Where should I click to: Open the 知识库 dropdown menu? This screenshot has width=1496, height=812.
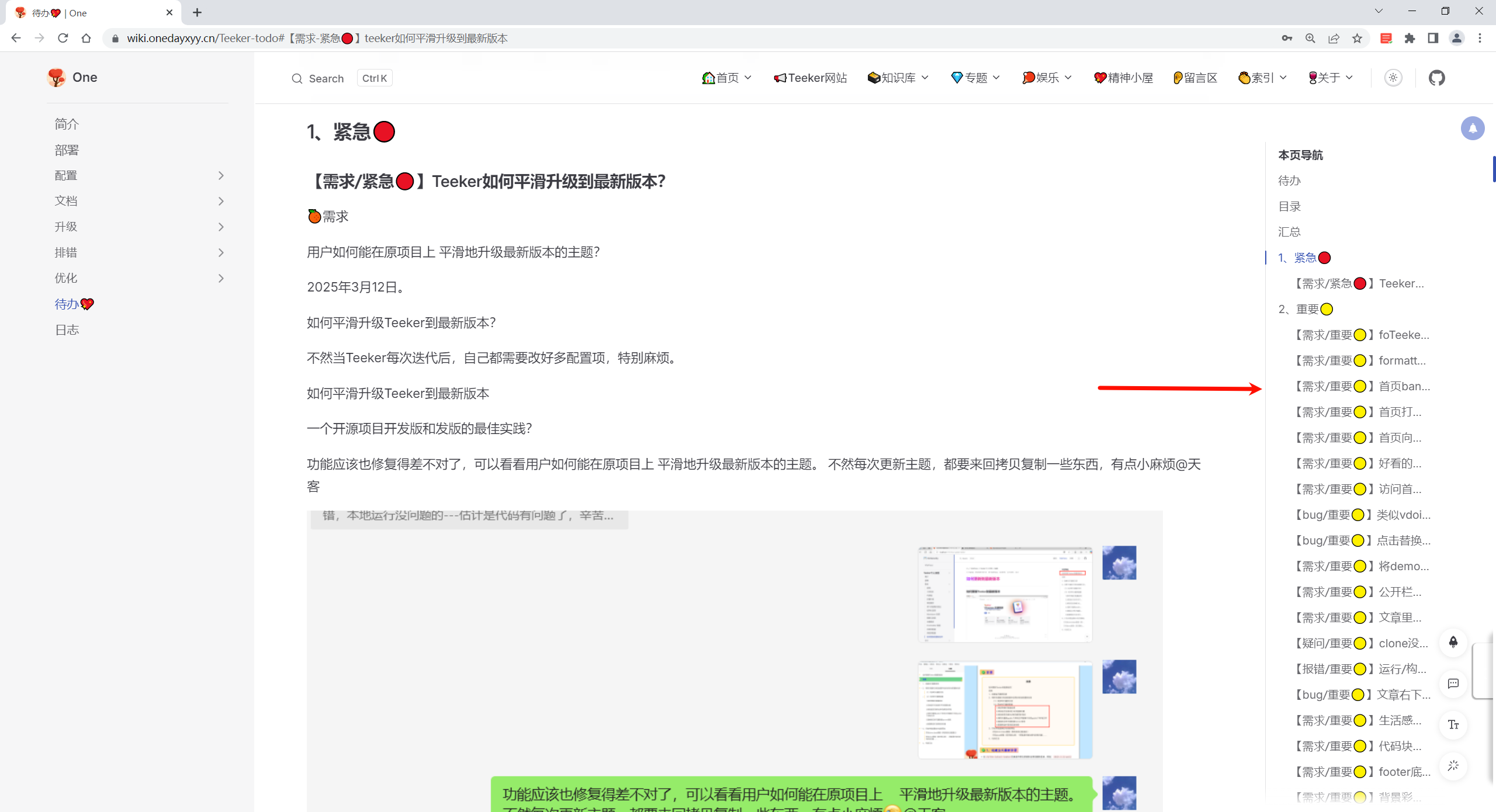(898, 78)
